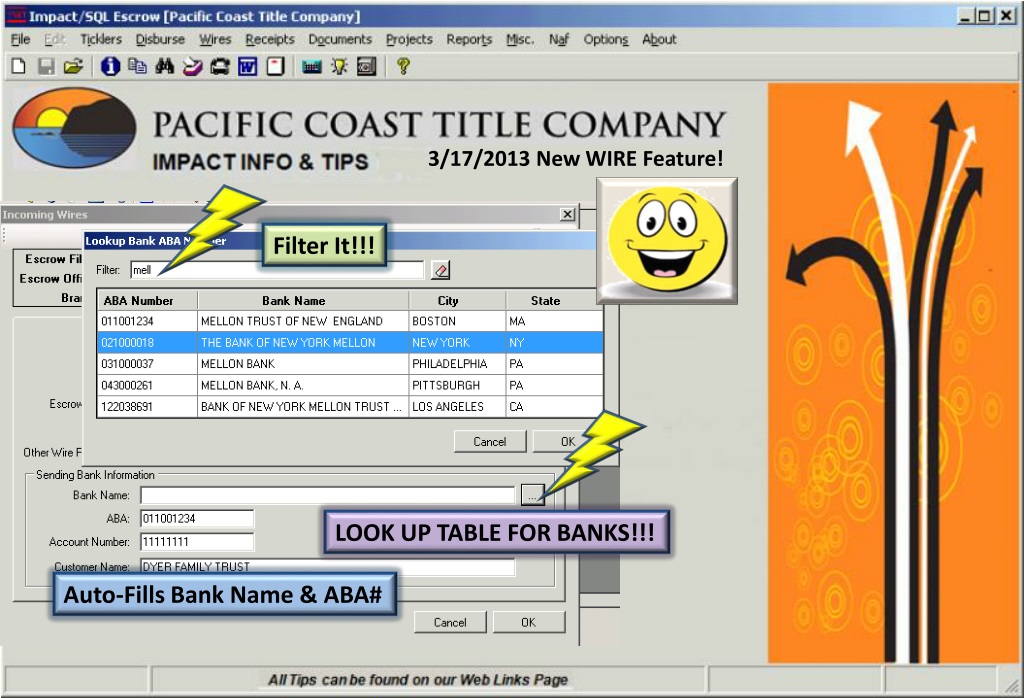Click the Open folder toolbar icon
The height and width of the screenshot is (698, 1024).
click(x=73, y=66)
